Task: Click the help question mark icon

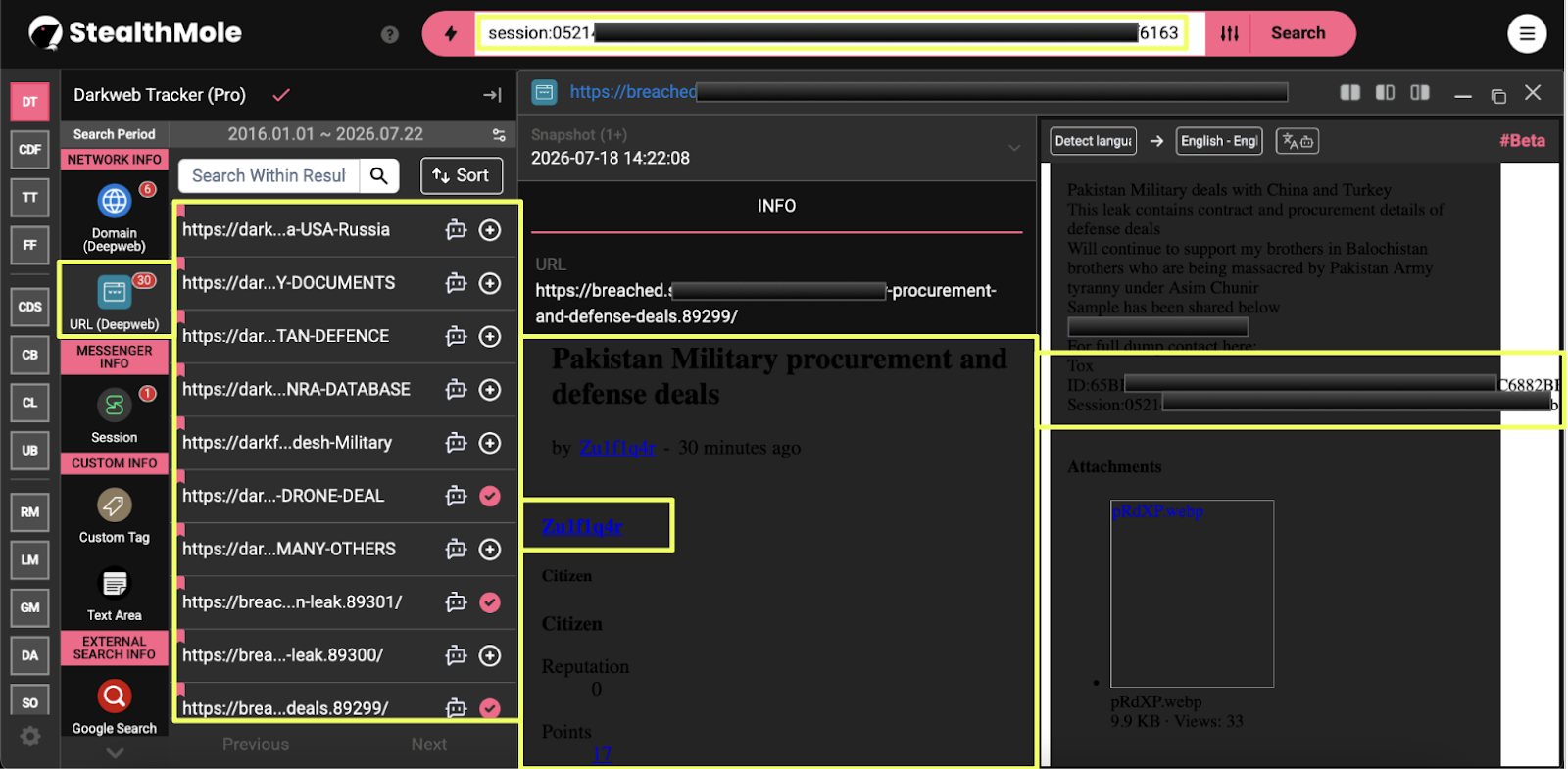Action: pyautogui.click(x=390, y=34)
